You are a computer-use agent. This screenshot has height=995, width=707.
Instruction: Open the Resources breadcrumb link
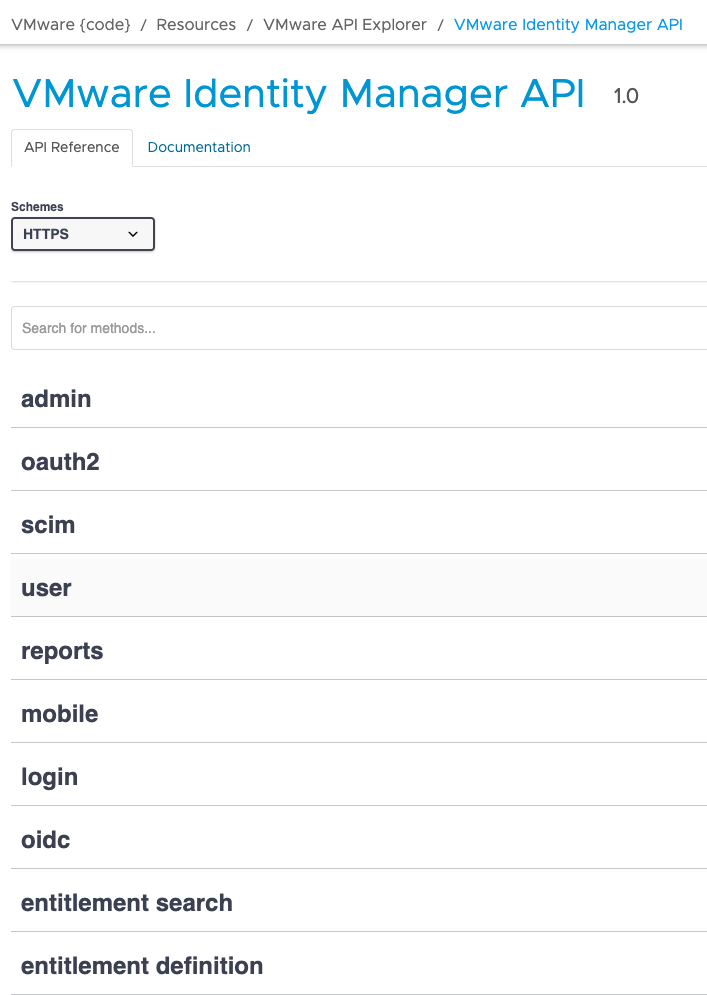[x=196, y=25]
